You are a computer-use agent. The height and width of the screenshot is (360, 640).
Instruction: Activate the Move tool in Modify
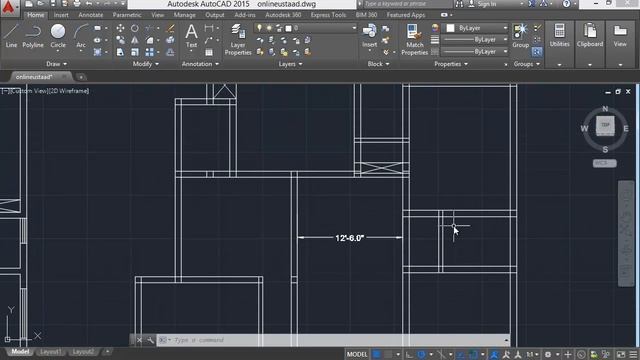[x=120, y=28]
